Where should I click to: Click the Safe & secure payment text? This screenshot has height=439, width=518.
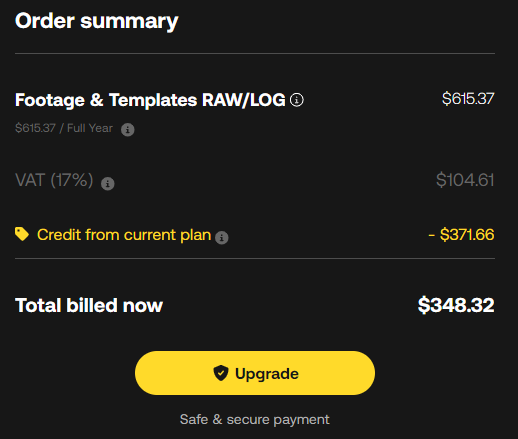pos(255,419)
